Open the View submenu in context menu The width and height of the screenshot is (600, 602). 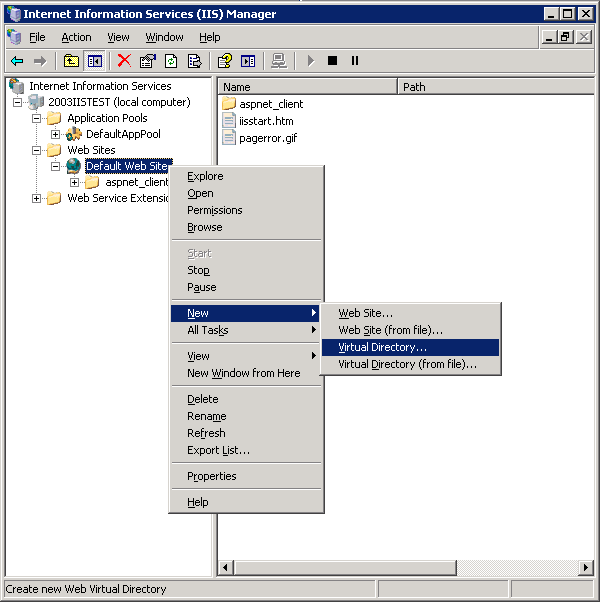(x=246, y=356)
